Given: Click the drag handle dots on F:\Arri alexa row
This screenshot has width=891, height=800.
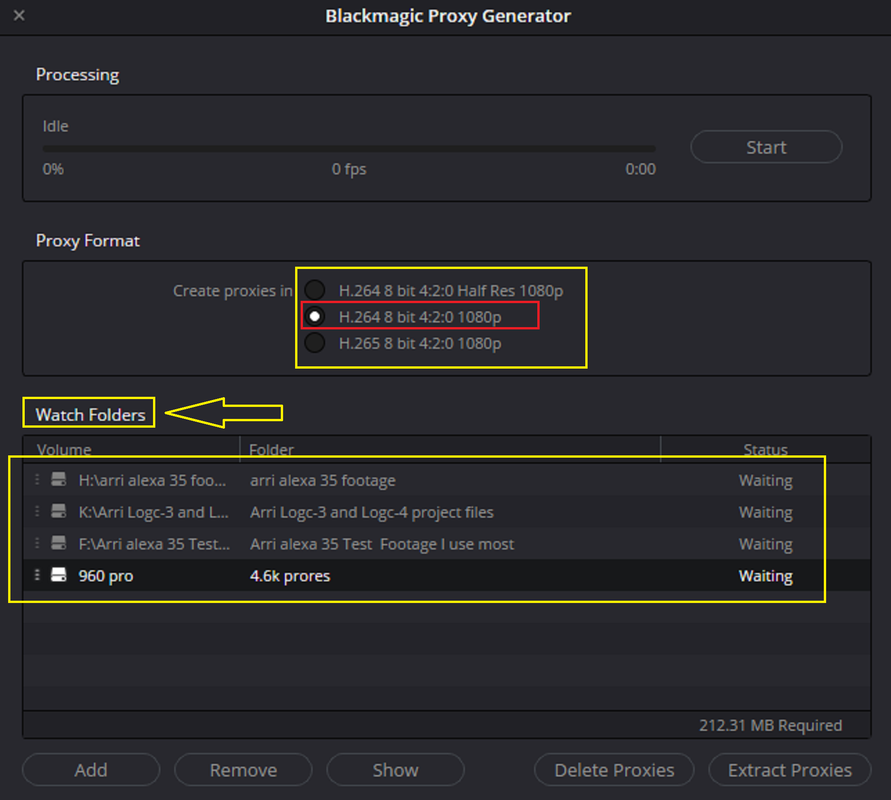Looking at the screenshot, I should tap(37, 543).
